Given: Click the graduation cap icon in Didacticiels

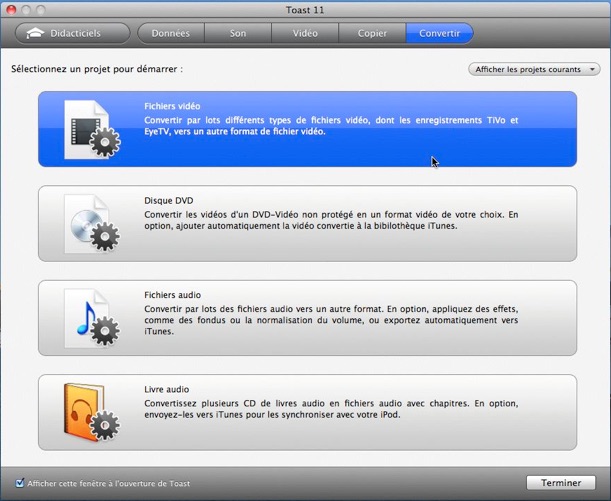Looking at the screenshot, I should point(35,34).
